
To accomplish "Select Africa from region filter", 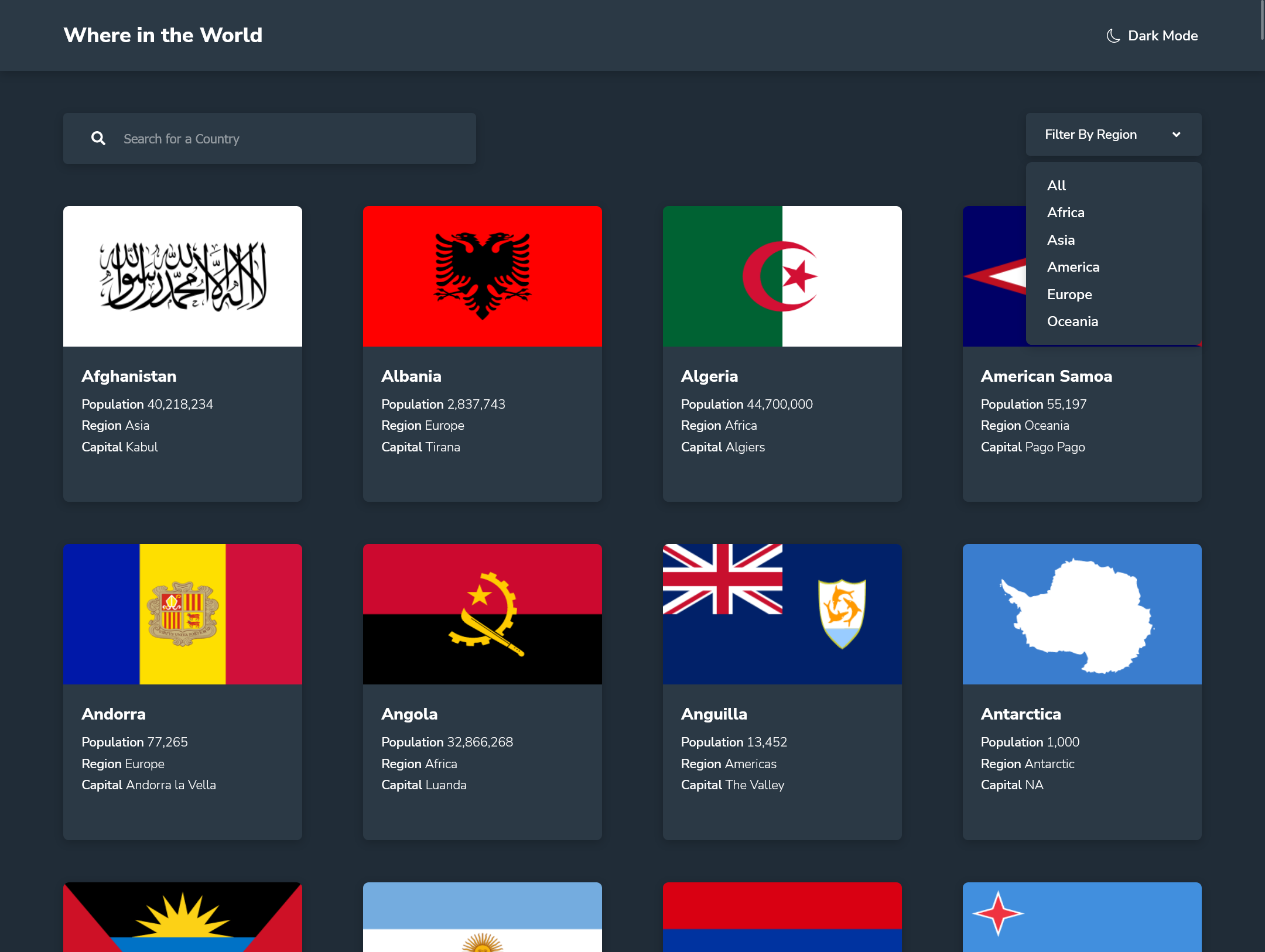I will (1065, 213).
